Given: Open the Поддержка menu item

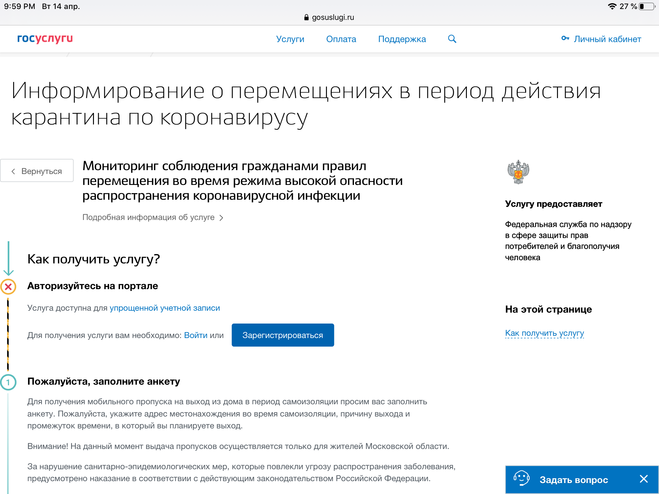Looking at the screenshot, I should point(402,39).
